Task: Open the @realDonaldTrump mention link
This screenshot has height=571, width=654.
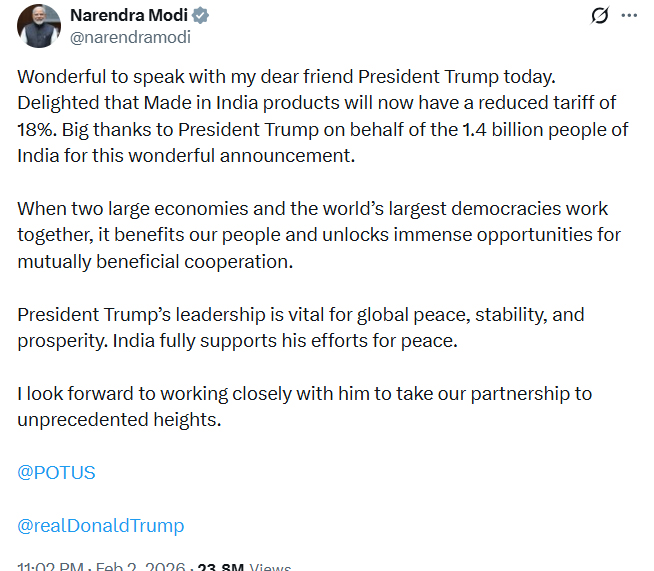Action: (100, 525)
